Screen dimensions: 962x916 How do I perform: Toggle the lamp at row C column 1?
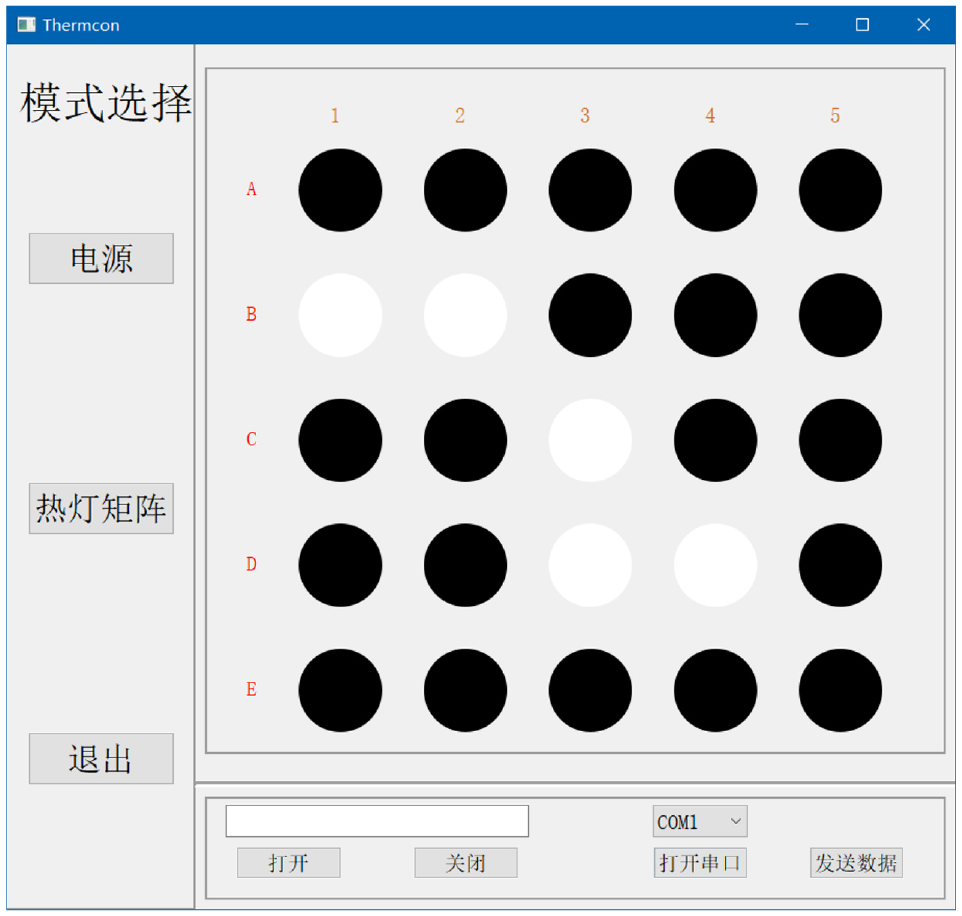tap(341, 441)
